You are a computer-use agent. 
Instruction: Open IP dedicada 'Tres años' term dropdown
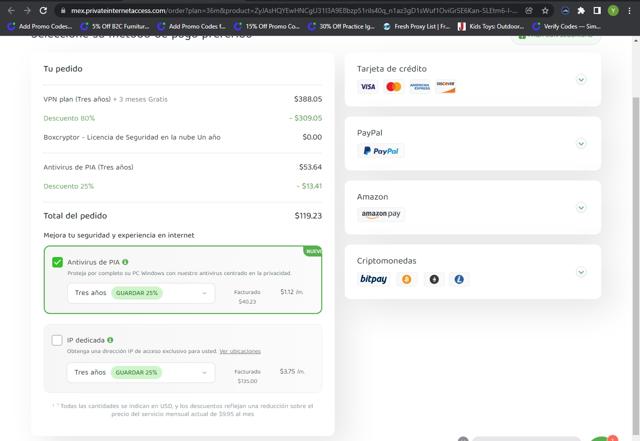click(141, 372)
